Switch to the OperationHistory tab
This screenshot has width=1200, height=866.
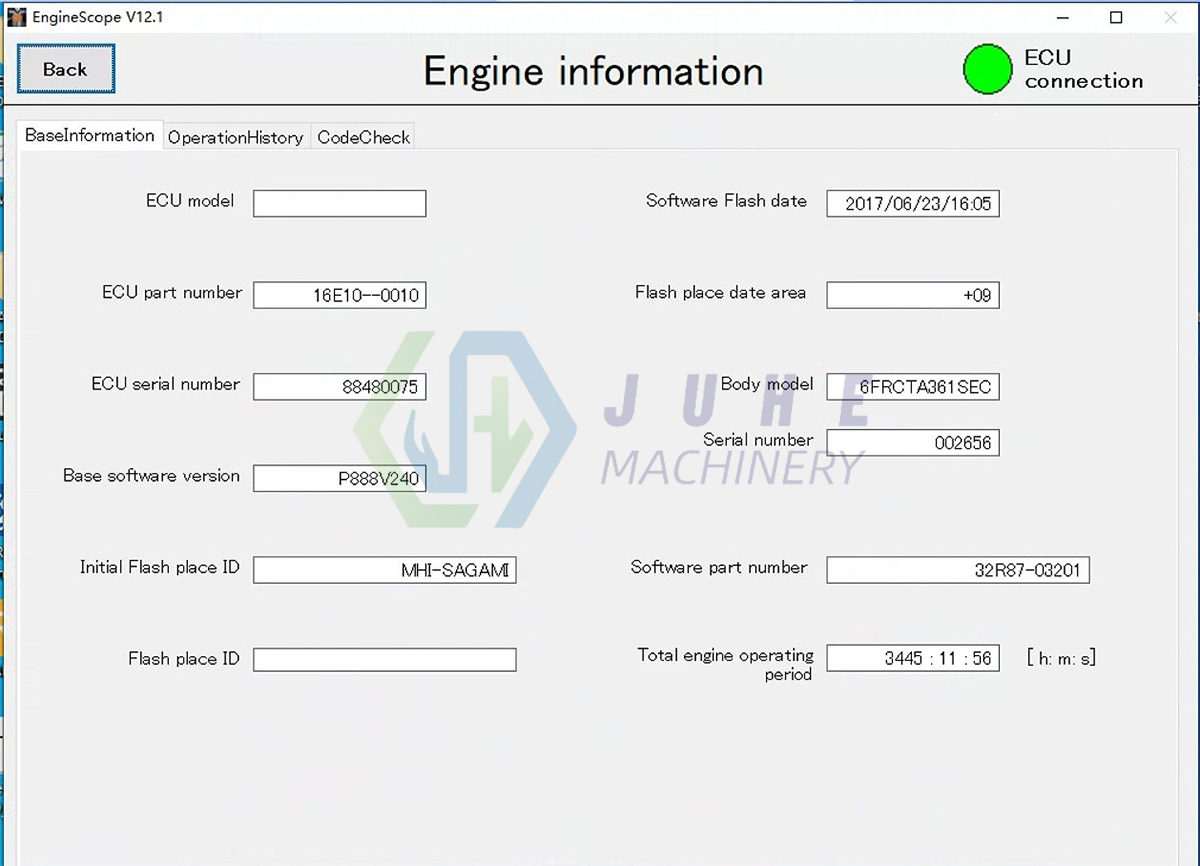coord(236,137)
